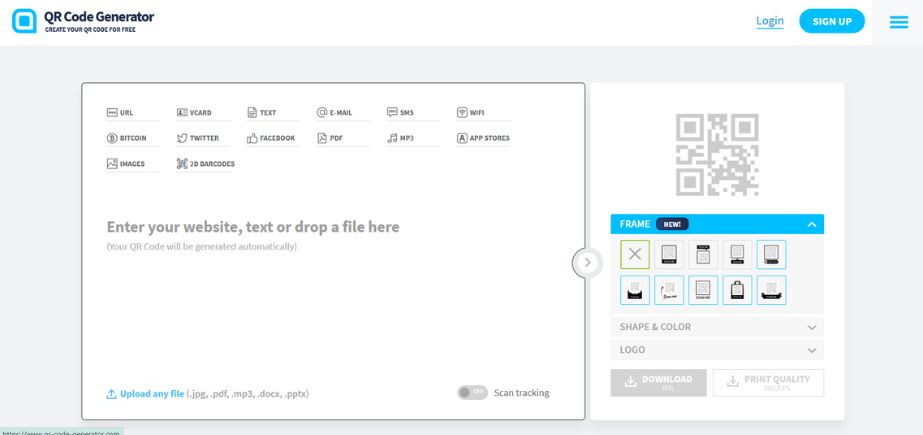Click the Upload any file link

(x=145, y=394)
